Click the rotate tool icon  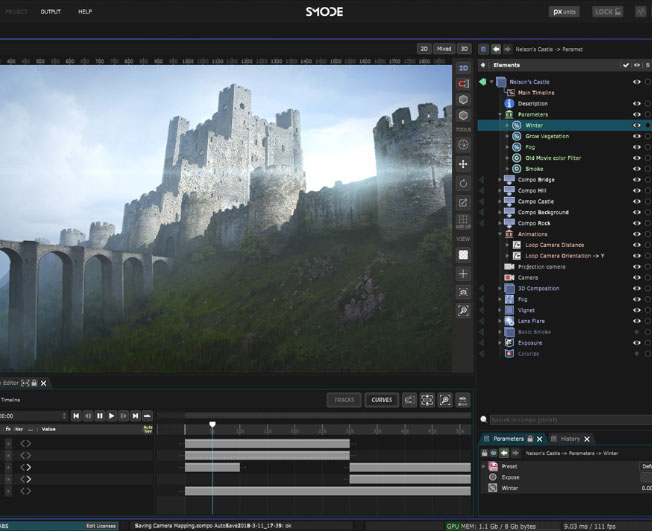[463, 183]
